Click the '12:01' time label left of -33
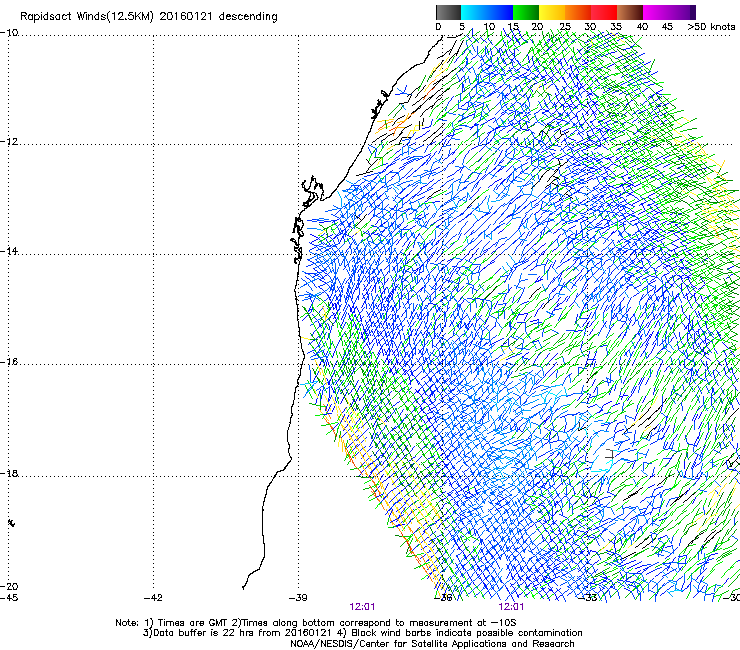This screenshot has height=650, width=740. click(x=511, y=607)
